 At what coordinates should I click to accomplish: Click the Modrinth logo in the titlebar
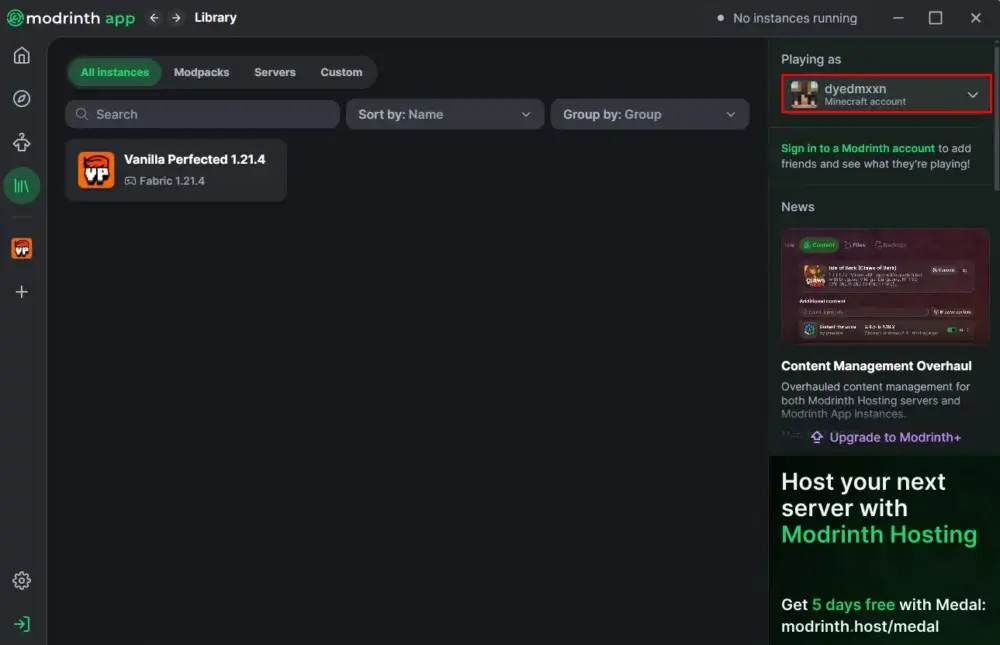click(70, 17)
